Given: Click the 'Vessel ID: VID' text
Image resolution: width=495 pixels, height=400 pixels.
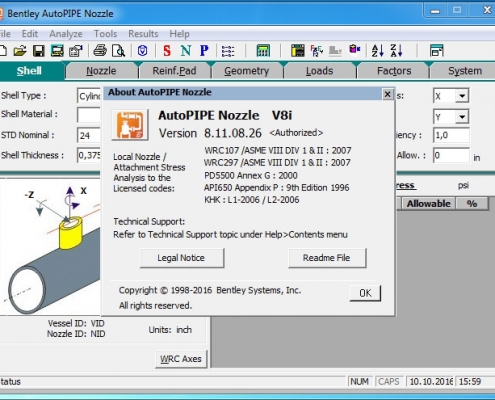Looking at the screenshot, I should (76, 323).
